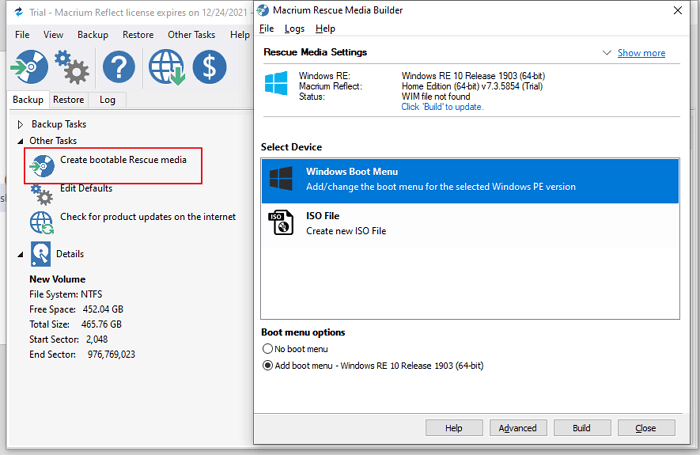The image size is (700, 455).
Task: Click the Build button
Action: [582, 428]
